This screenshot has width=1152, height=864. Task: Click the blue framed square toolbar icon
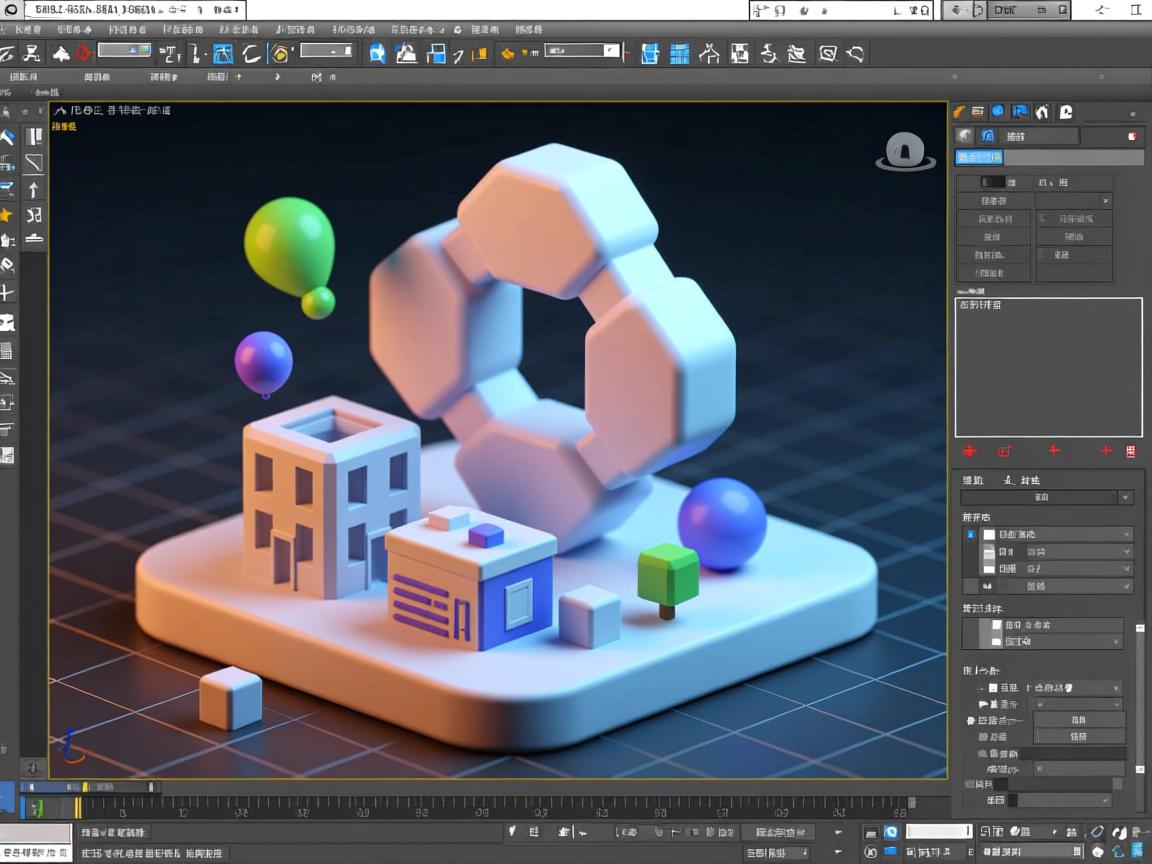pyautogui.click(x=223, y=53)
